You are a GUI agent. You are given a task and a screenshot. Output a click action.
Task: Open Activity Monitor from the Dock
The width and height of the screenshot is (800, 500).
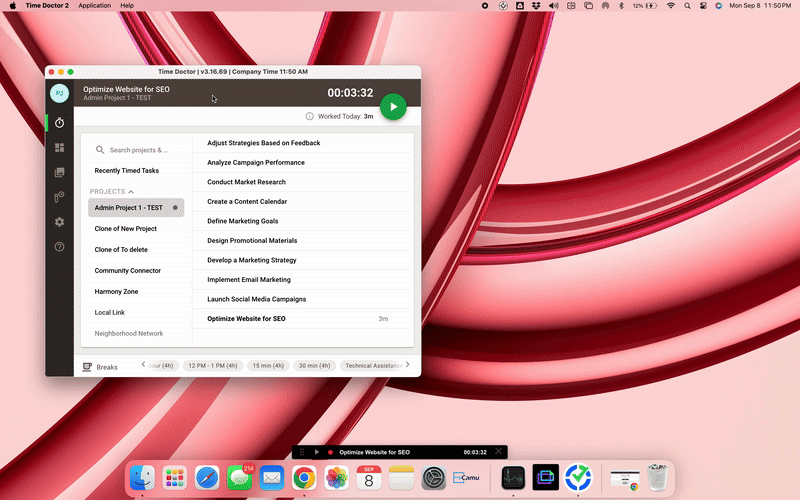point(513,478)
